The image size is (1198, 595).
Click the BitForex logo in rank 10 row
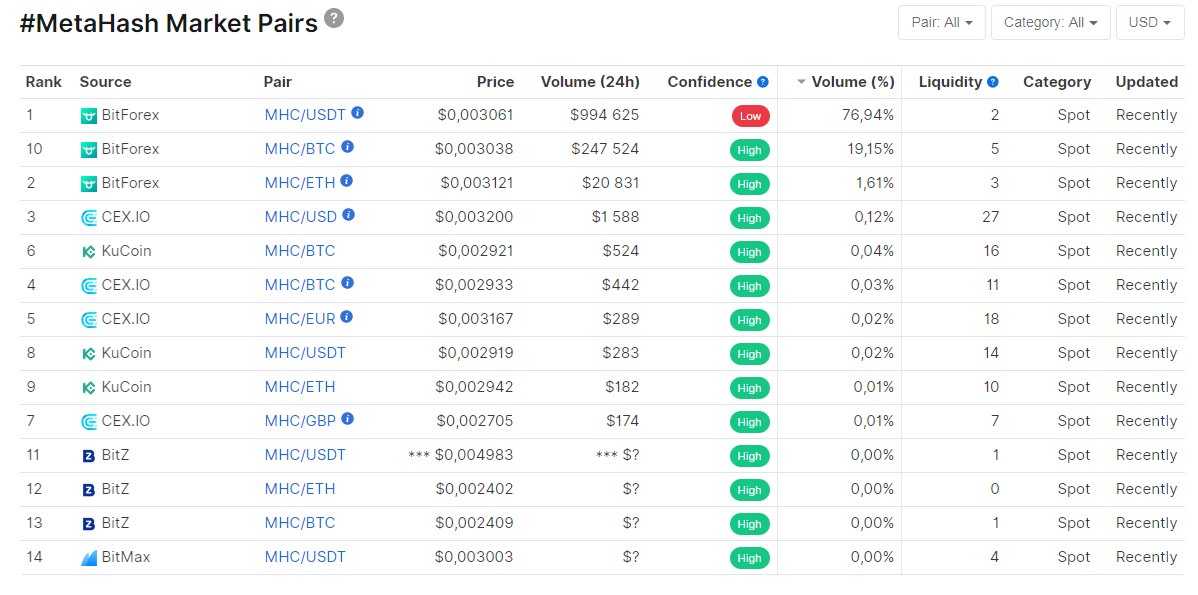(89, 150)
